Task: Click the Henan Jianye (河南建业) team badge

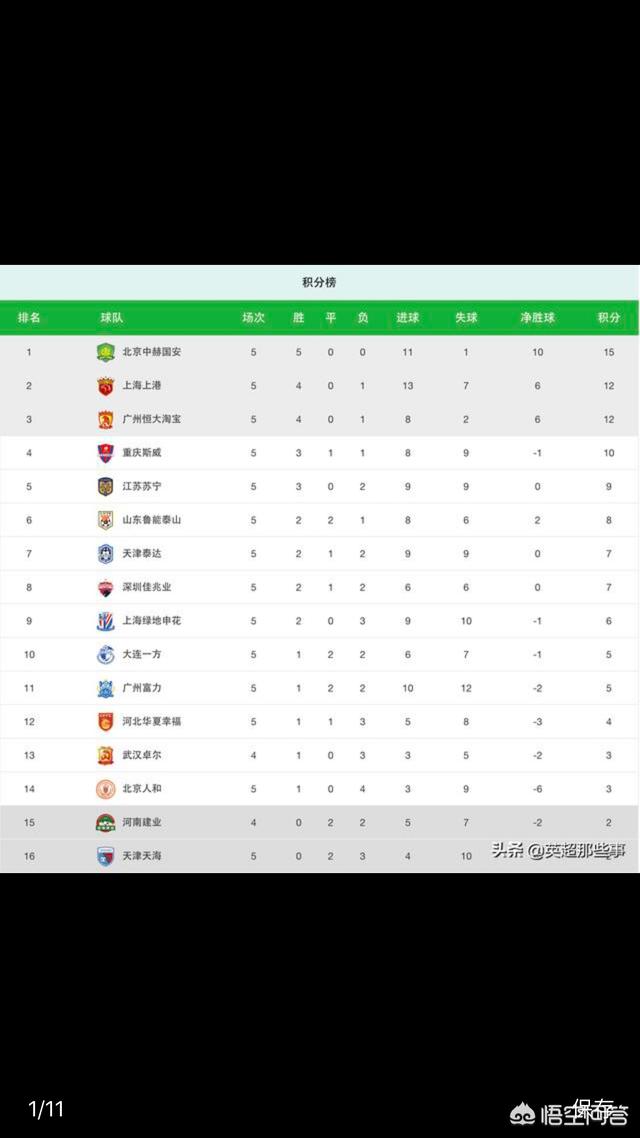Action: [x=106, y=822]
